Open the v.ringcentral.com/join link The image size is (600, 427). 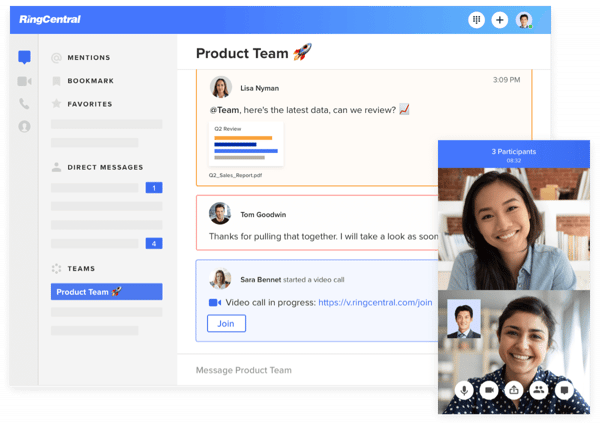[375, 302]
